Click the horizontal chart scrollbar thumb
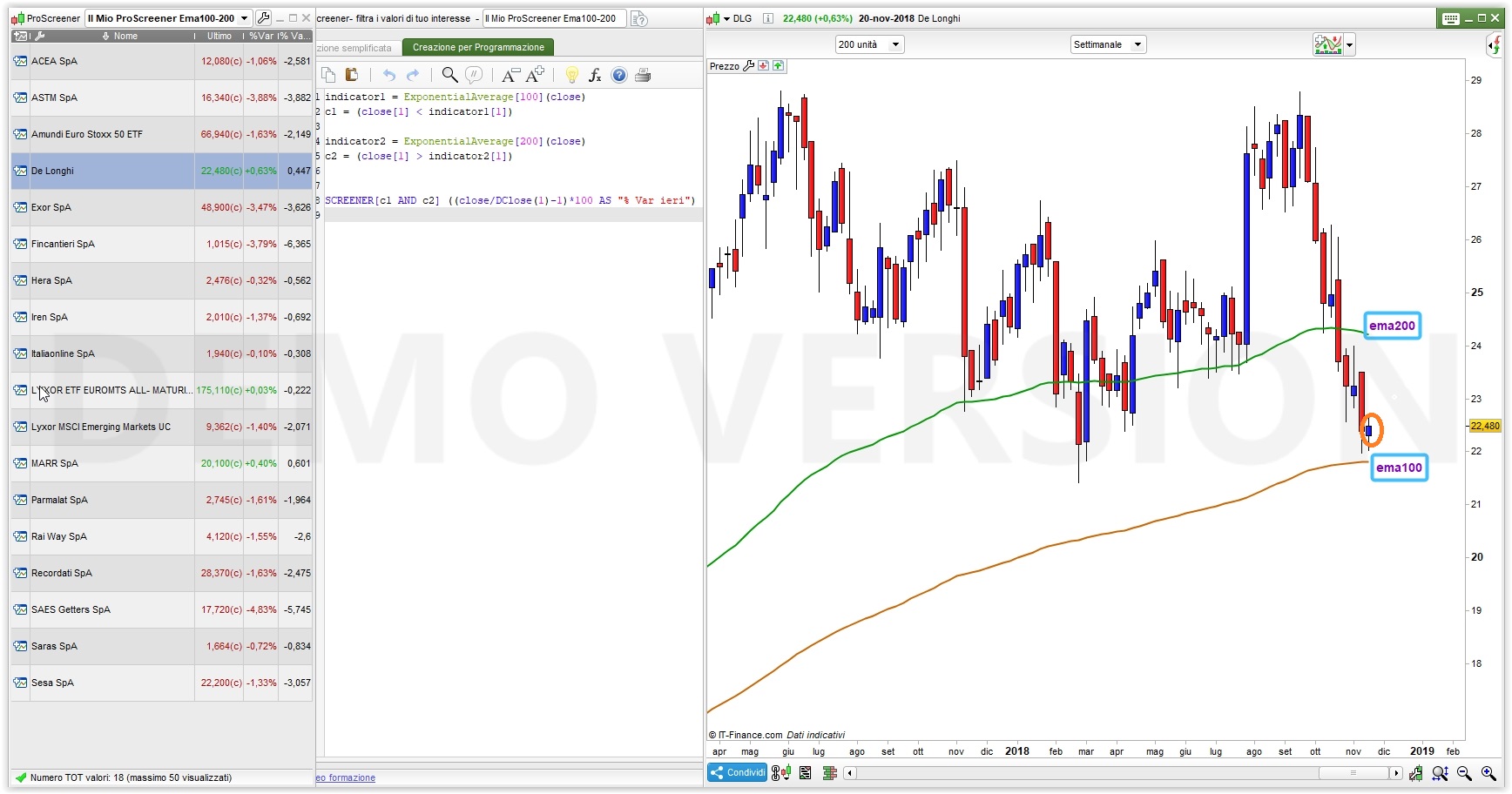Image resolution: width=1512 pixels, height=794 pixels. point(1353,773)
